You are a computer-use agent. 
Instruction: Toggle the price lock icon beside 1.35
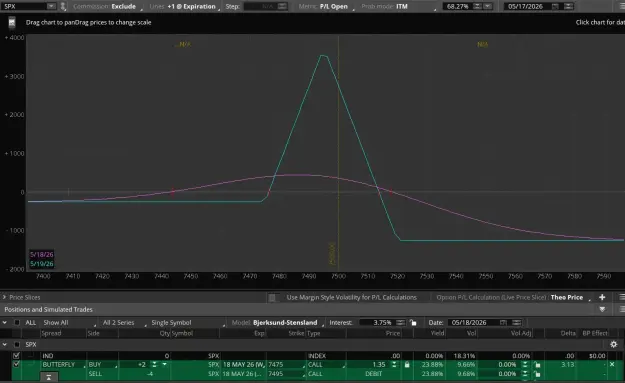tap(407, 365)
